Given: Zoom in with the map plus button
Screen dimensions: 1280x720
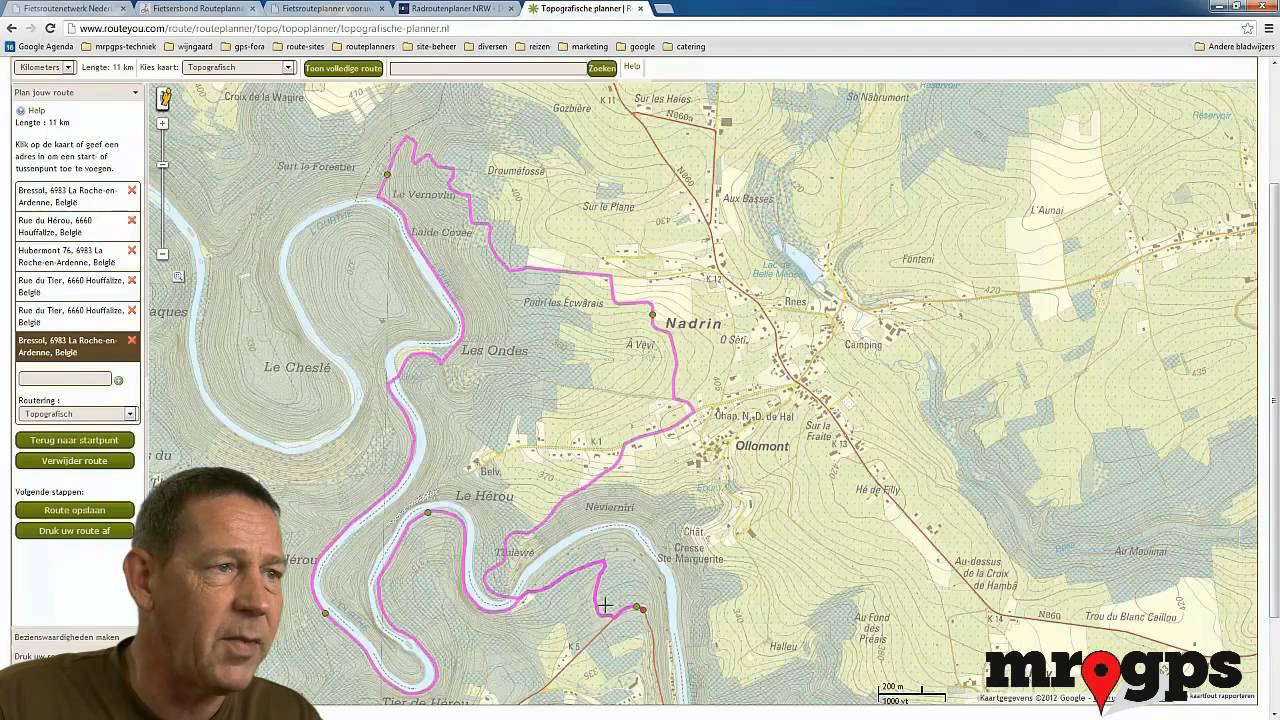Looking at the screenshot, I should [x=163, y=124].
